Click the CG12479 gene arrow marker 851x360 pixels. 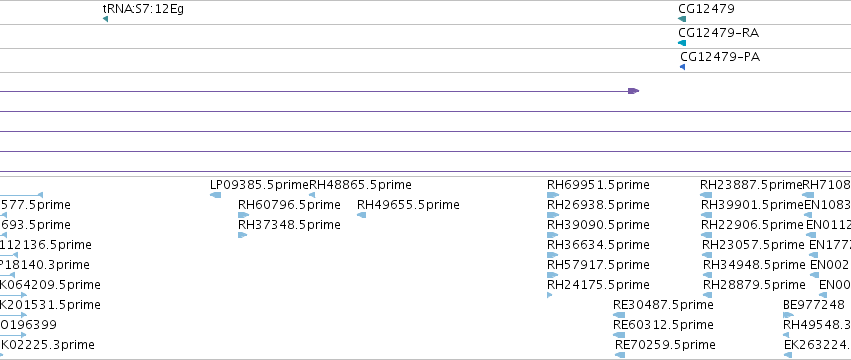coord(682,19)
